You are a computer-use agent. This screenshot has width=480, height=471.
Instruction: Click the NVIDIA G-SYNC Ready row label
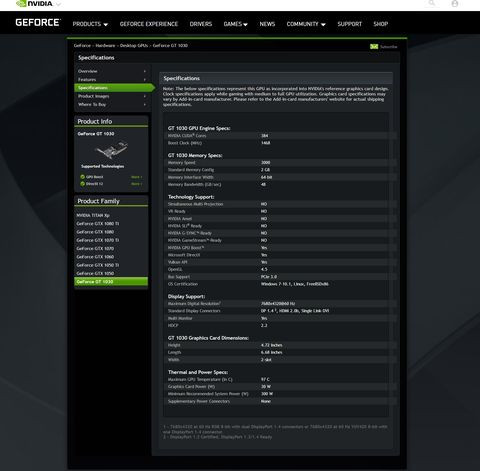[190, 233]
